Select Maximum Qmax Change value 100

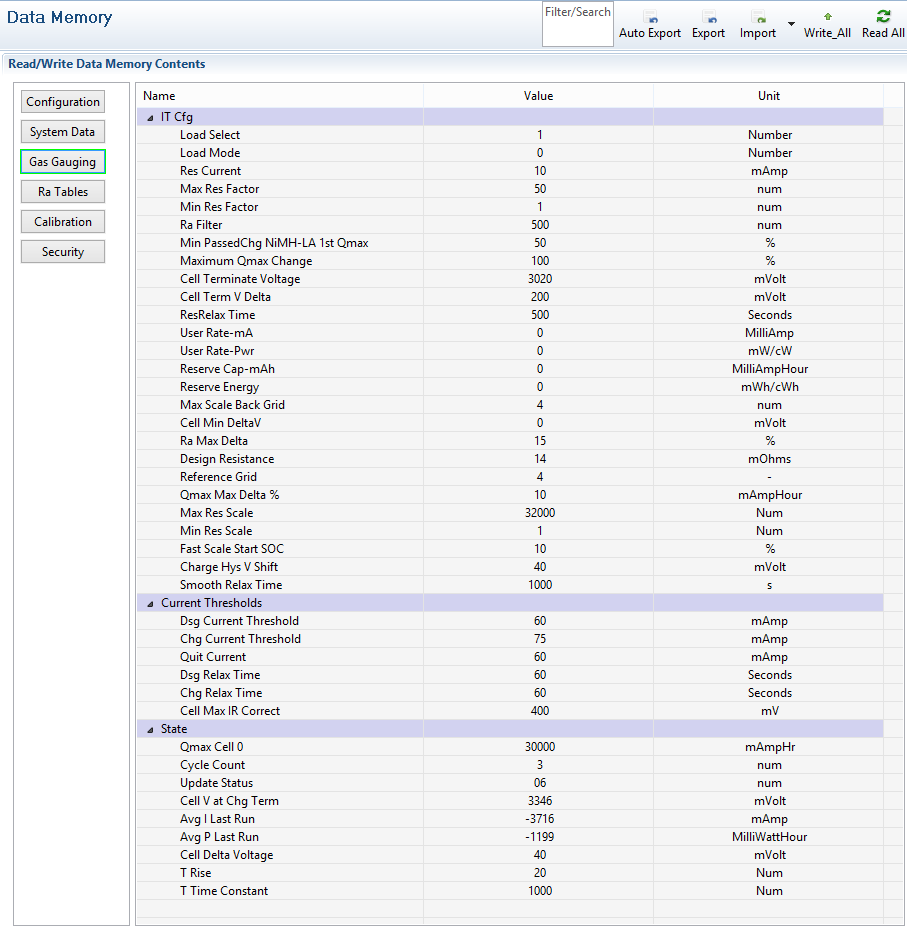(539, 261)
